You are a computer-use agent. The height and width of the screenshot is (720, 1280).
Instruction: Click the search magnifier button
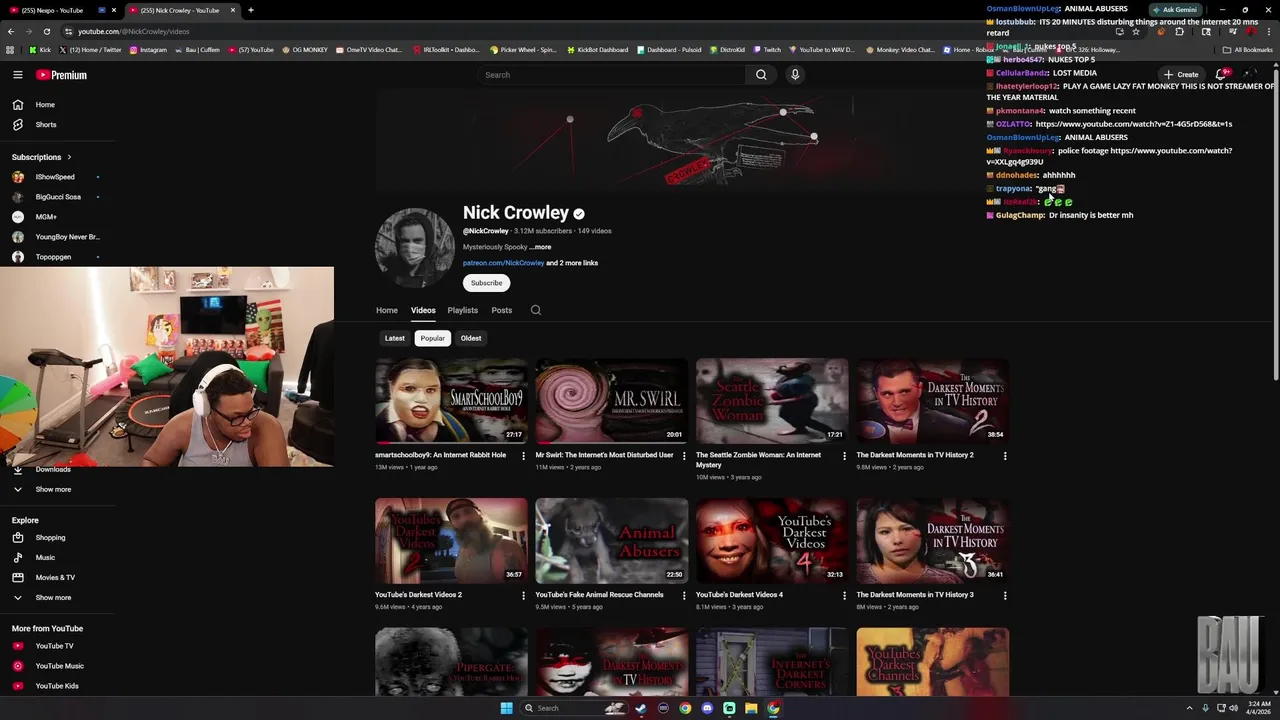tap(761, 75)
